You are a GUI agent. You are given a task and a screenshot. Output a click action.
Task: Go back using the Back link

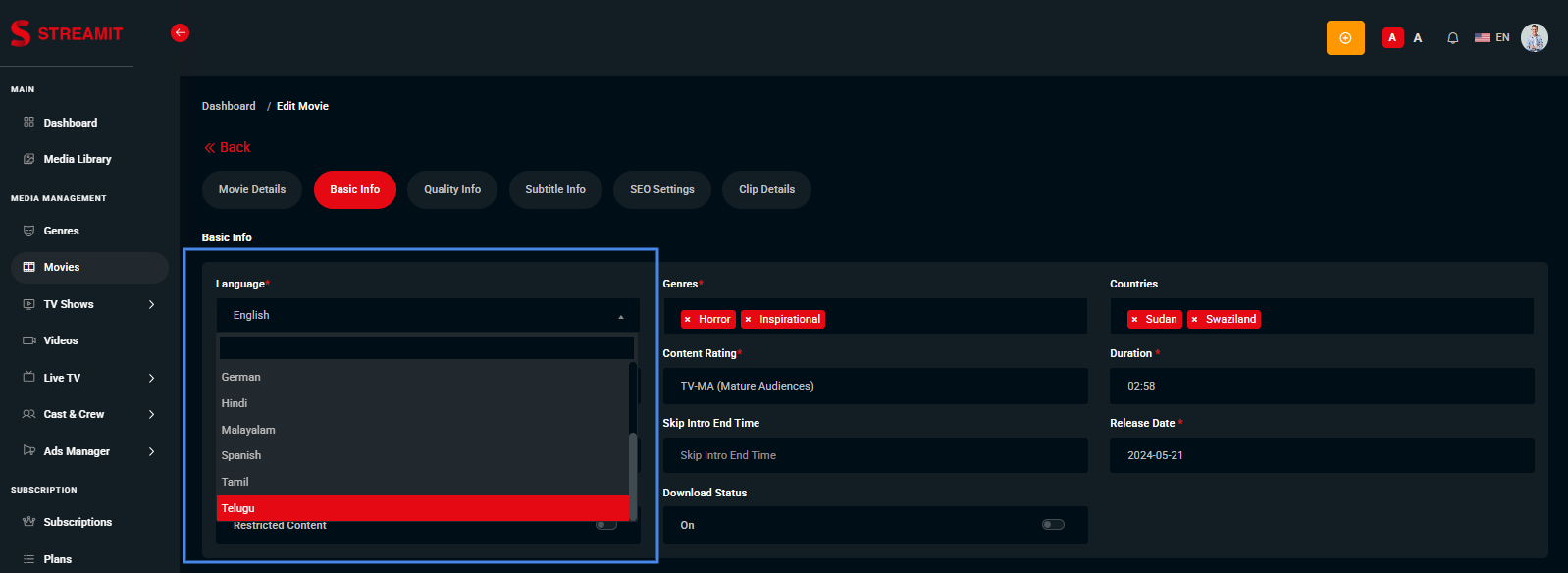point(228,147)
